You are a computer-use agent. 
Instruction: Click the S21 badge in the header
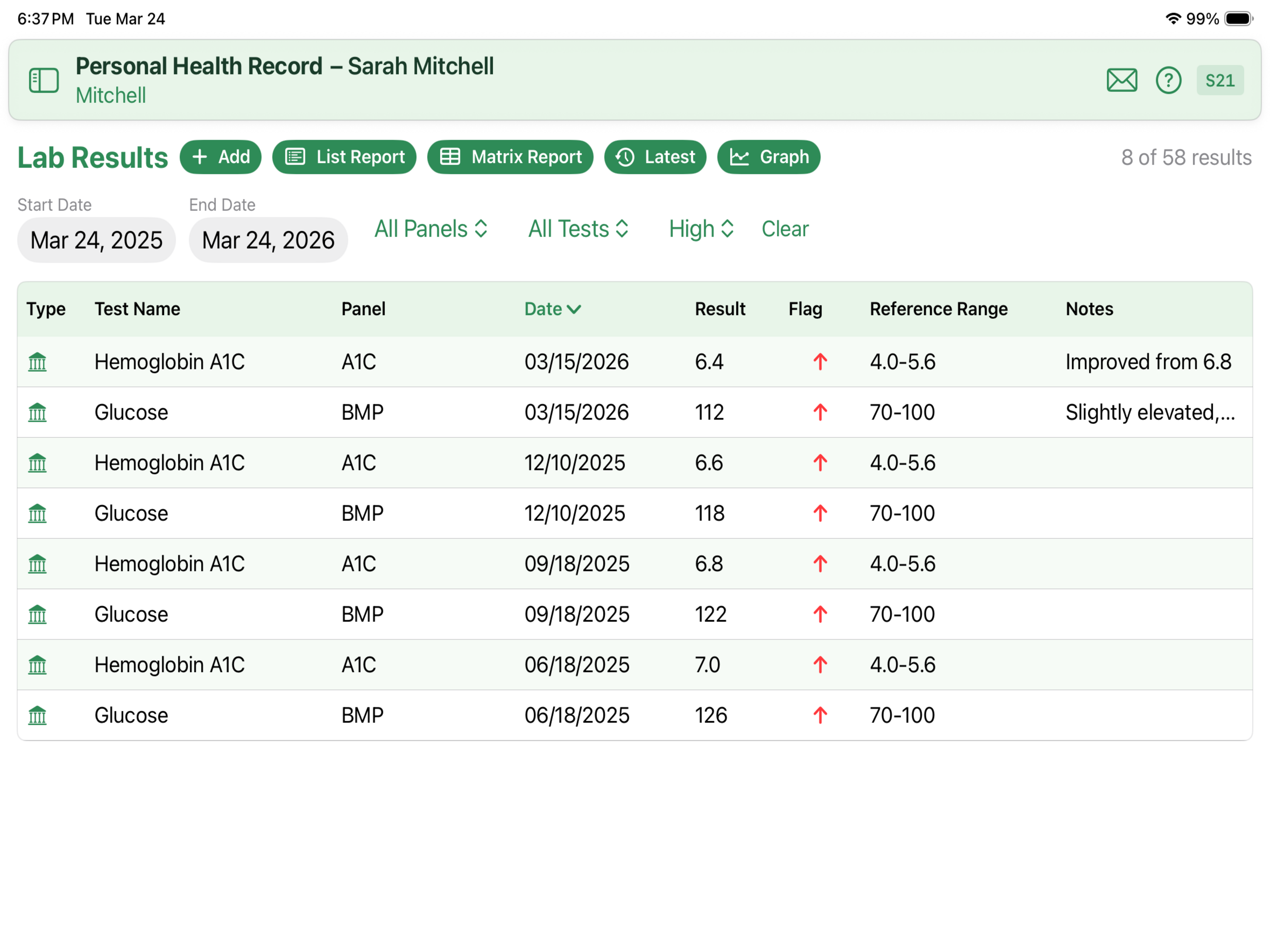1219,80
